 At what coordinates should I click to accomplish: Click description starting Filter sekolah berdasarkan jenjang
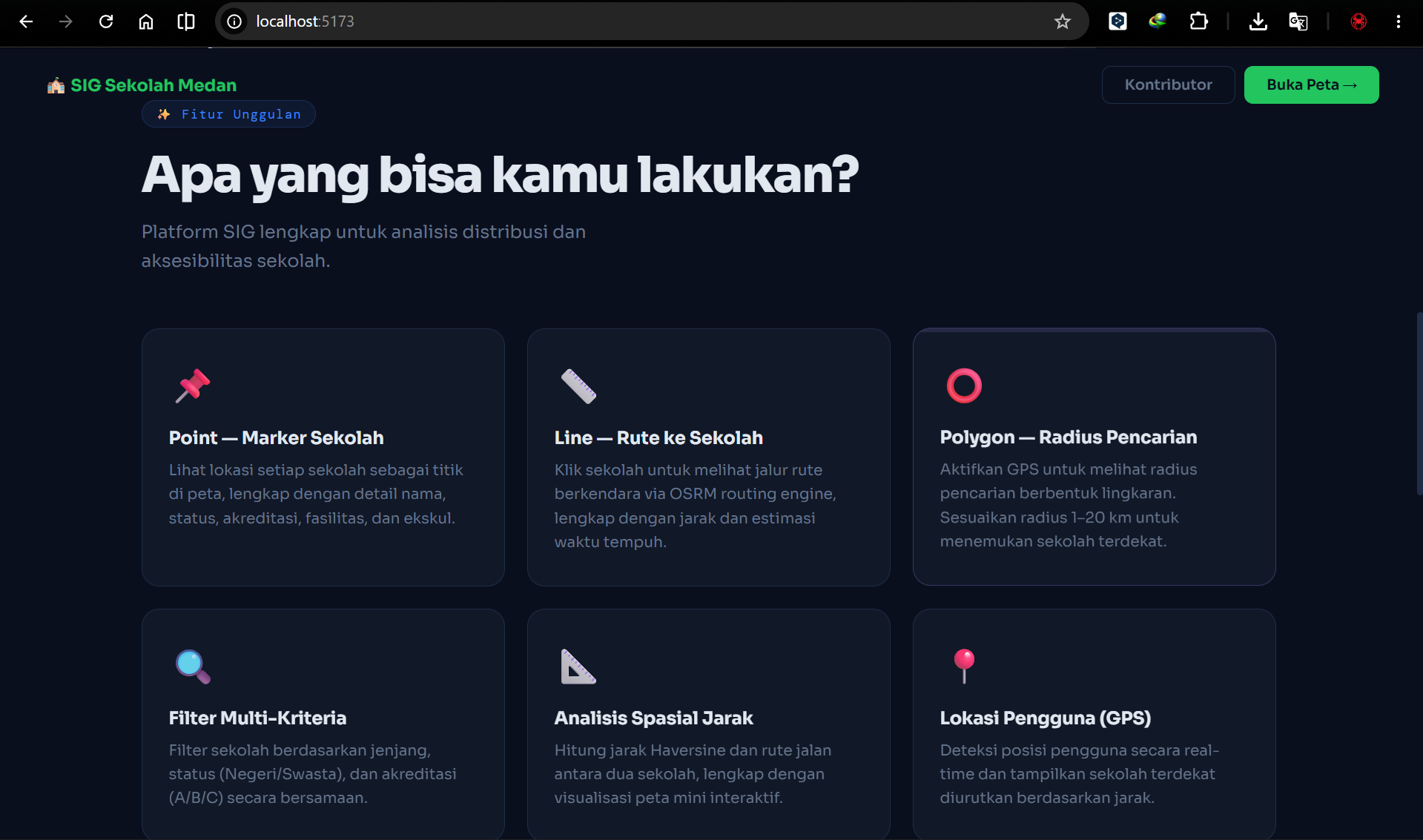pos(312,774)
